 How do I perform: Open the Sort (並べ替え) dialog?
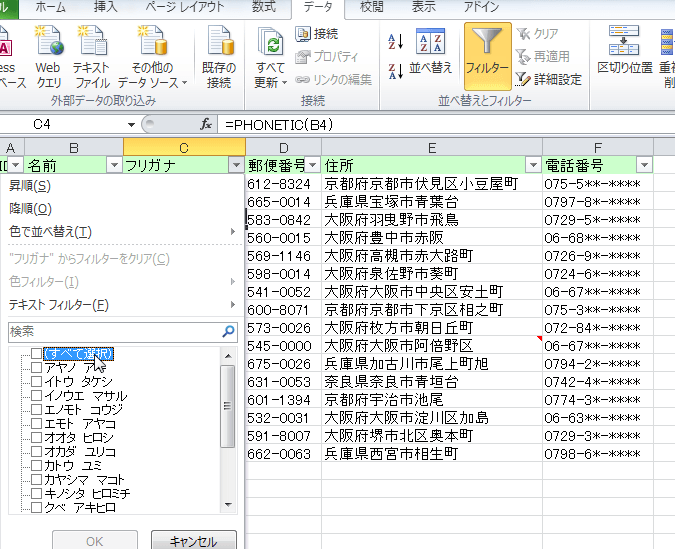(x=430, y=52)
